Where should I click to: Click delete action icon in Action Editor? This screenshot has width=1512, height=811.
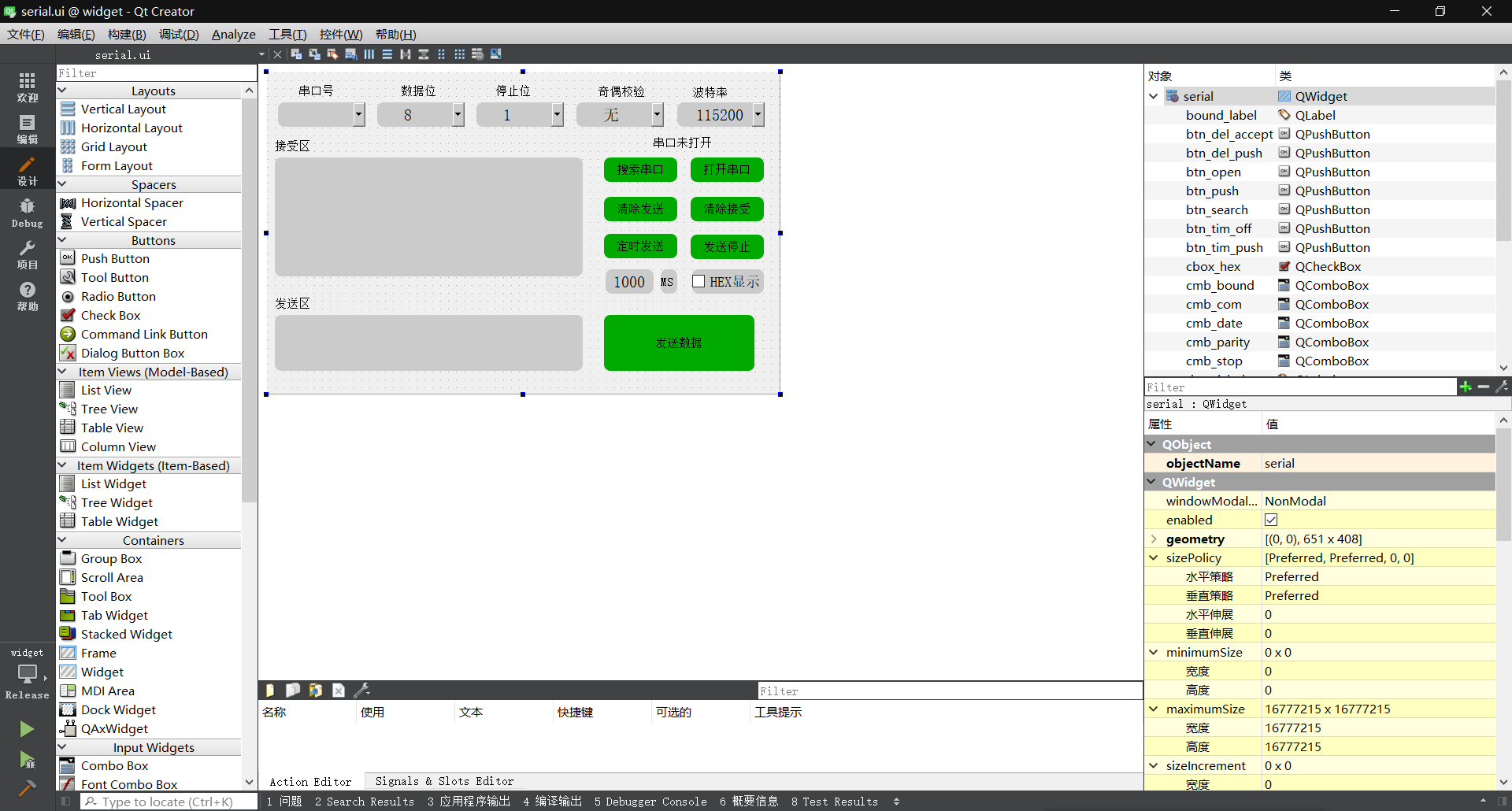click(x=339, y=691)
